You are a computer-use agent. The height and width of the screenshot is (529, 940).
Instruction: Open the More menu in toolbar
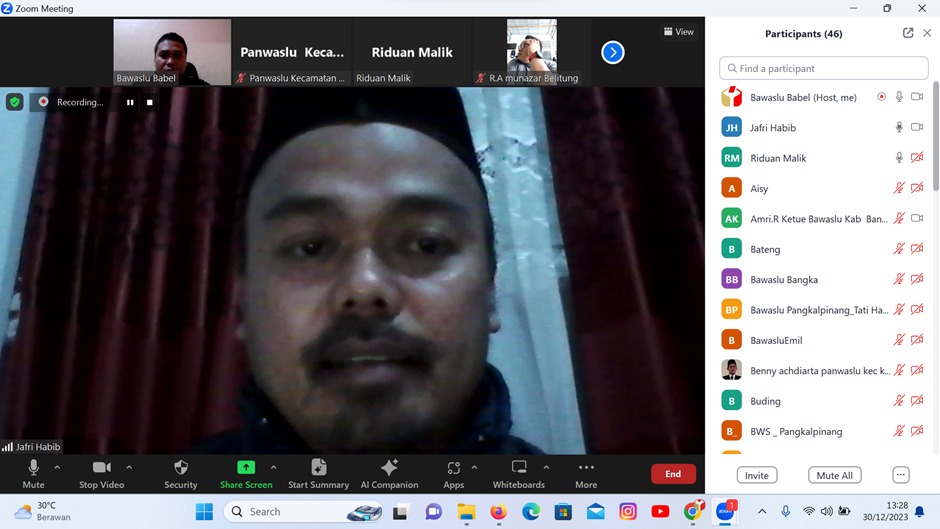click(x=586, y=468)
